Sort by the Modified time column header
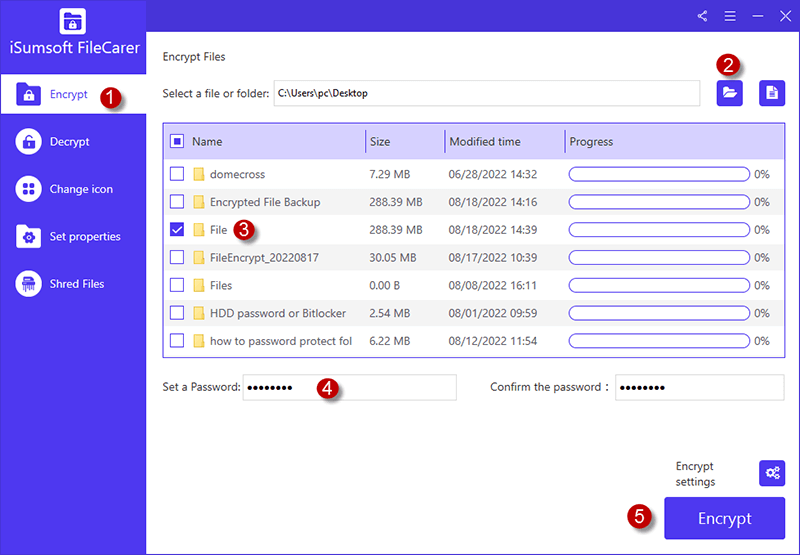800x555 pixels. (485, 142)
